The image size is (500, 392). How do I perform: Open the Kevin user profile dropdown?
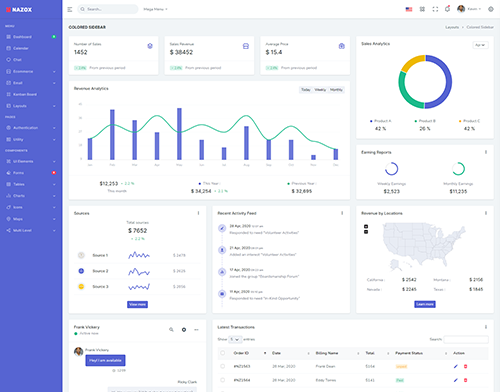469,9
